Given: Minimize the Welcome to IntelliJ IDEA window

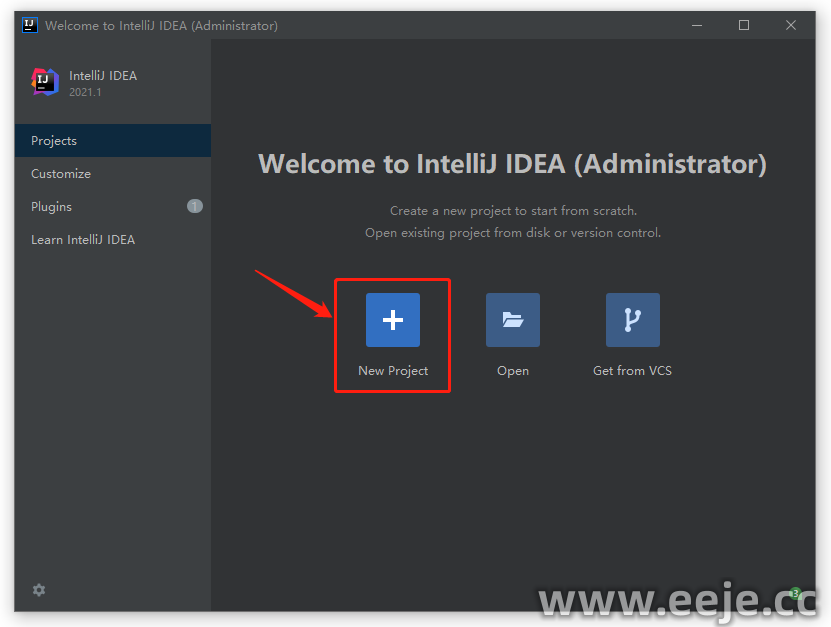Looking at the screenshot, I should click(x=697, y=25).
